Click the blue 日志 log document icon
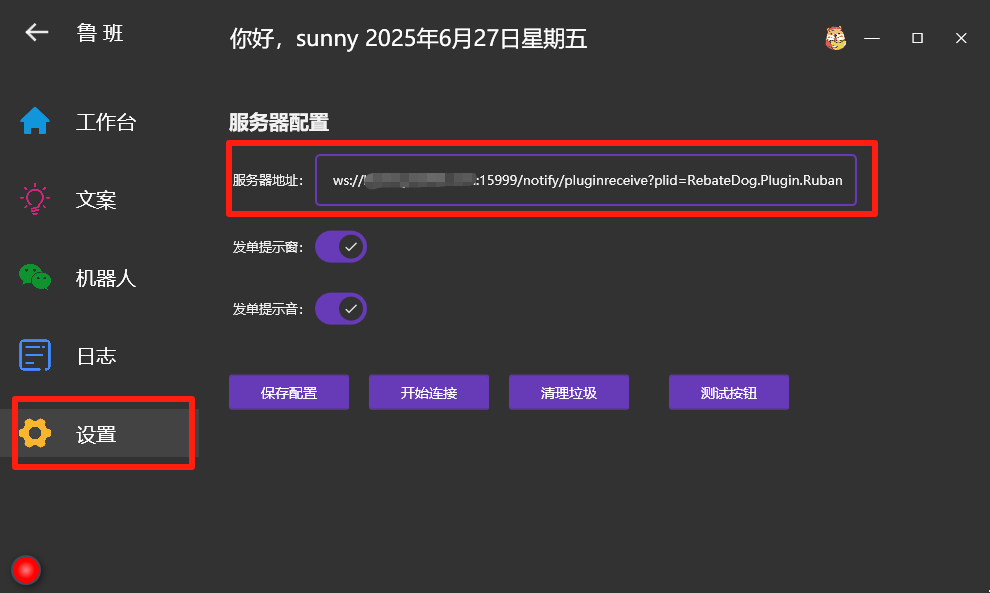This screenshot has width=990, height=593. (x=35, y=355)
